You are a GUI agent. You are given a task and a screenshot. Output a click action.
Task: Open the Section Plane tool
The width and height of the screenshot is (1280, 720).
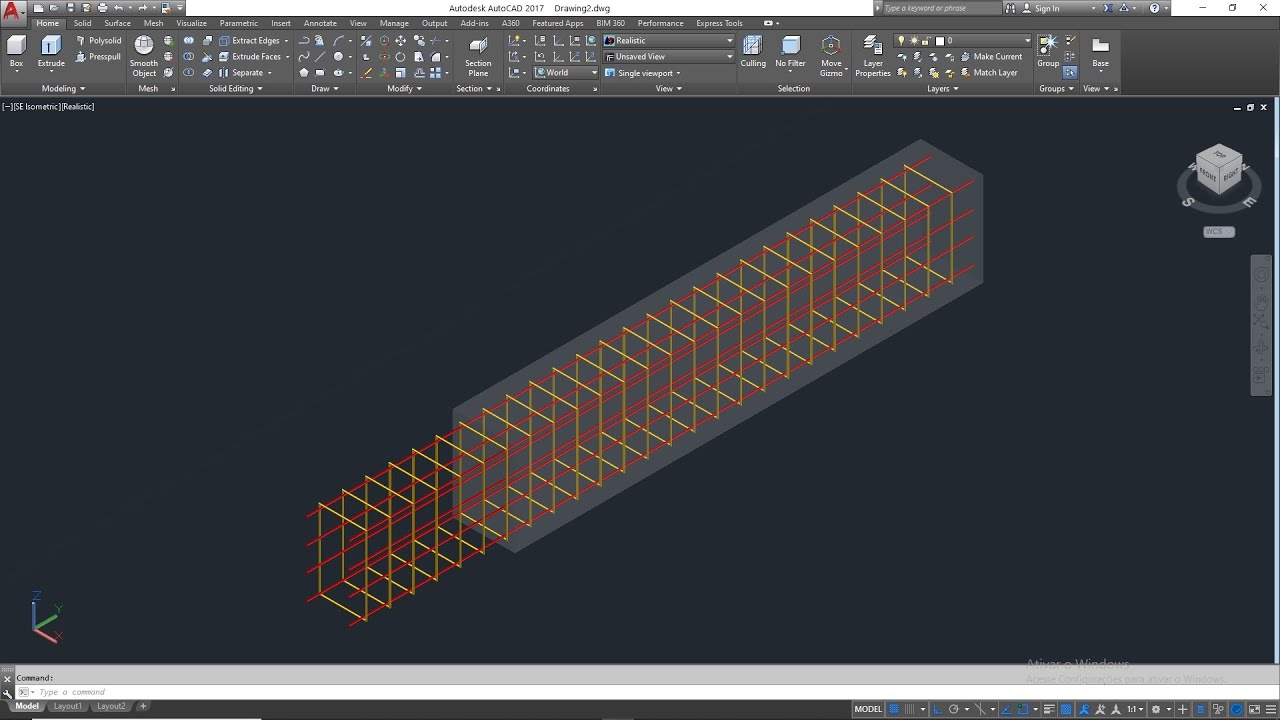(x=478, y=57)
